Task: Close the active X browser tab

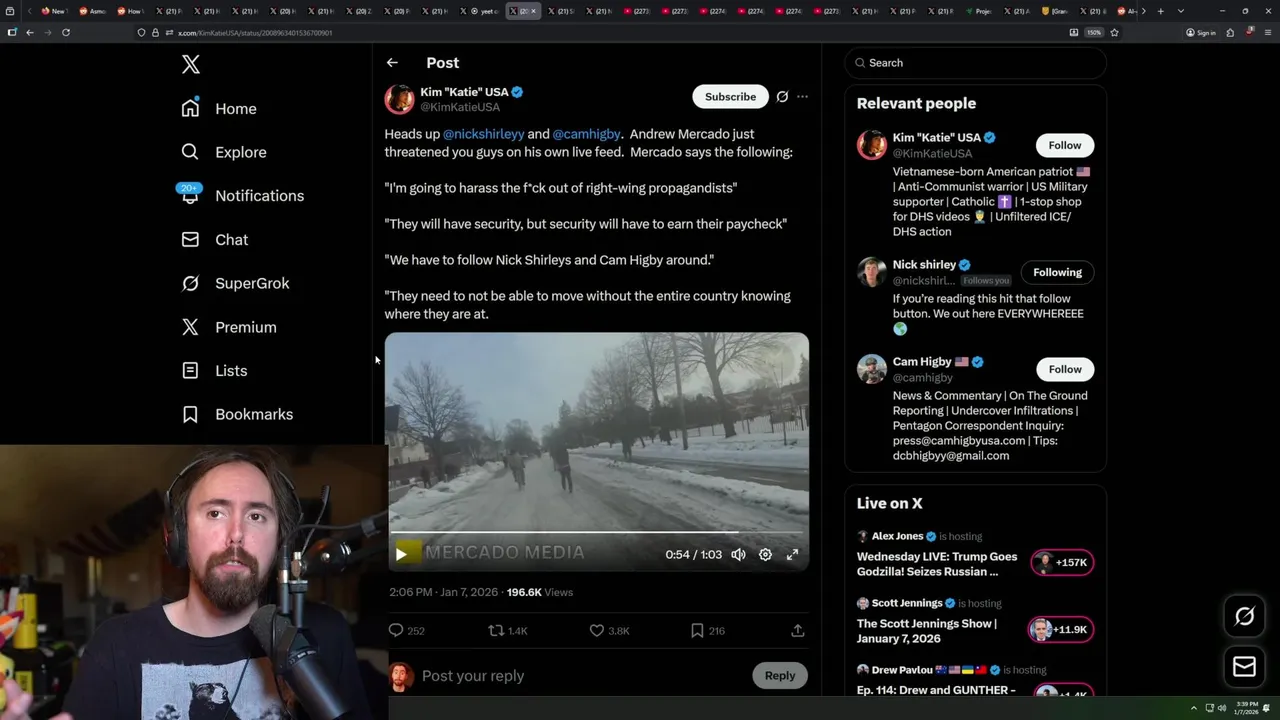Action: [533, 11]
